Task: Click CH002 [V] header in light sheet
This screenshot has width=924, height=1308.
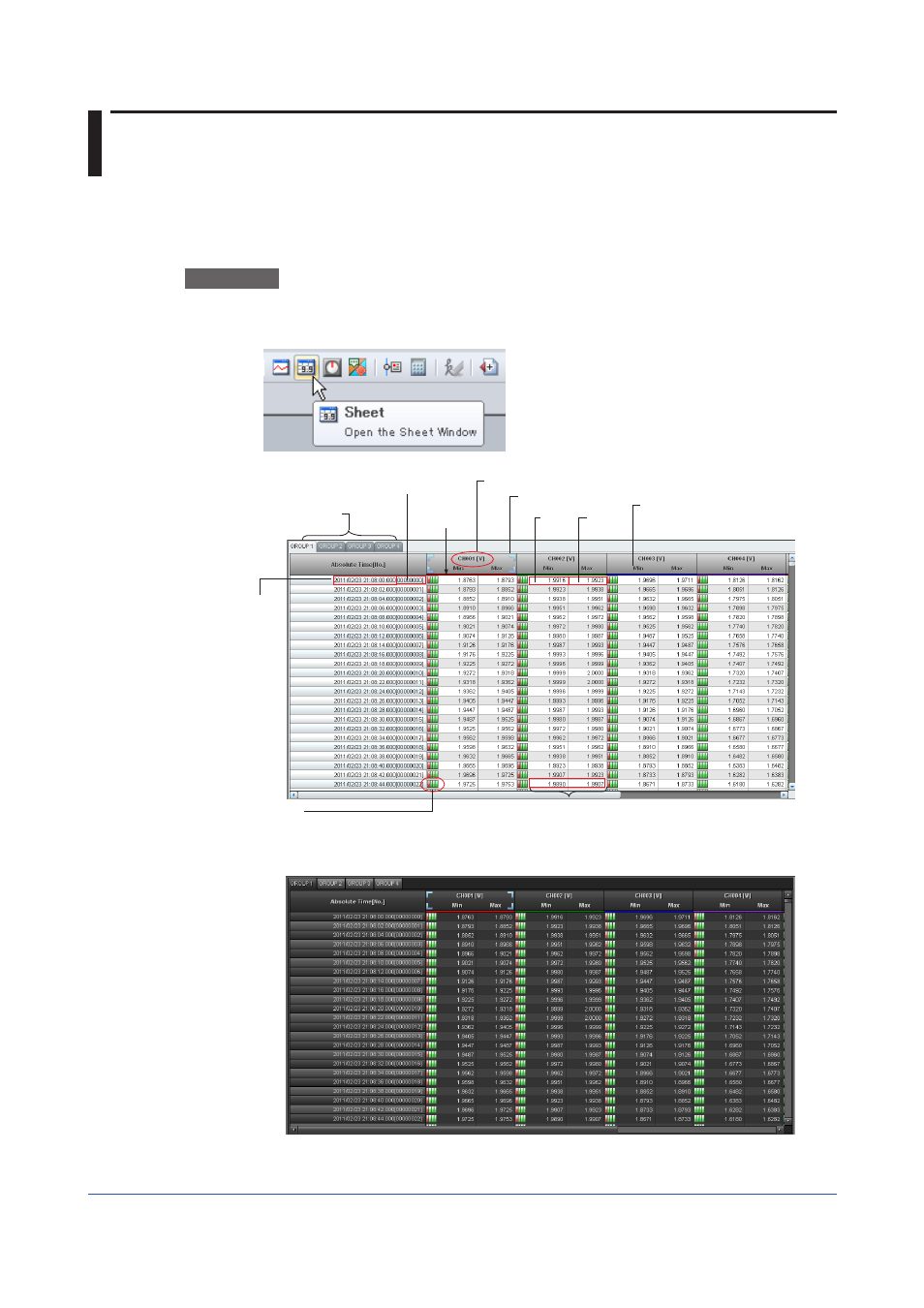Action: 562,559
